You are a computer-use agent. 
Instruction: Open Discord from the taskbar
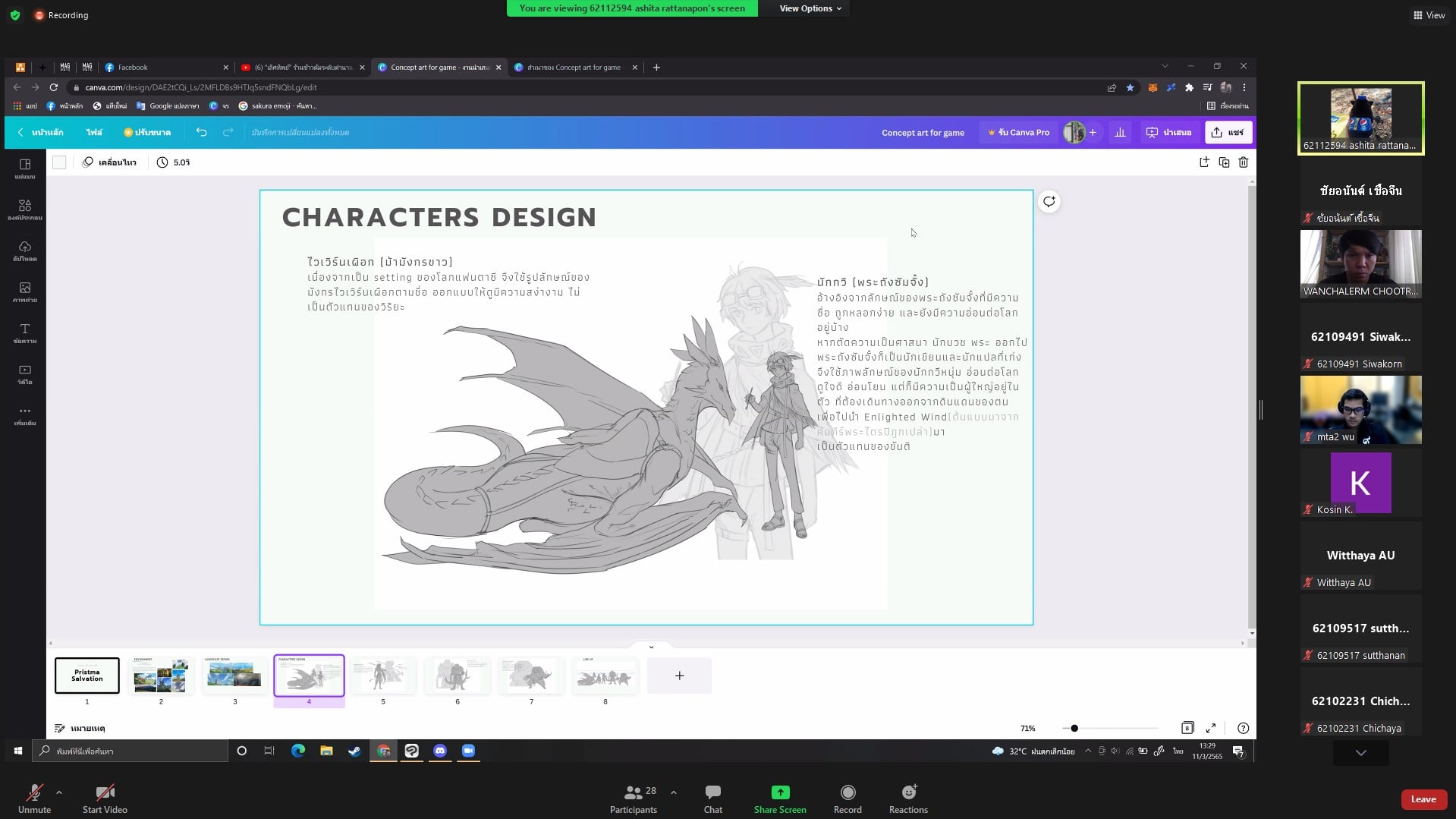pos(440,751)
